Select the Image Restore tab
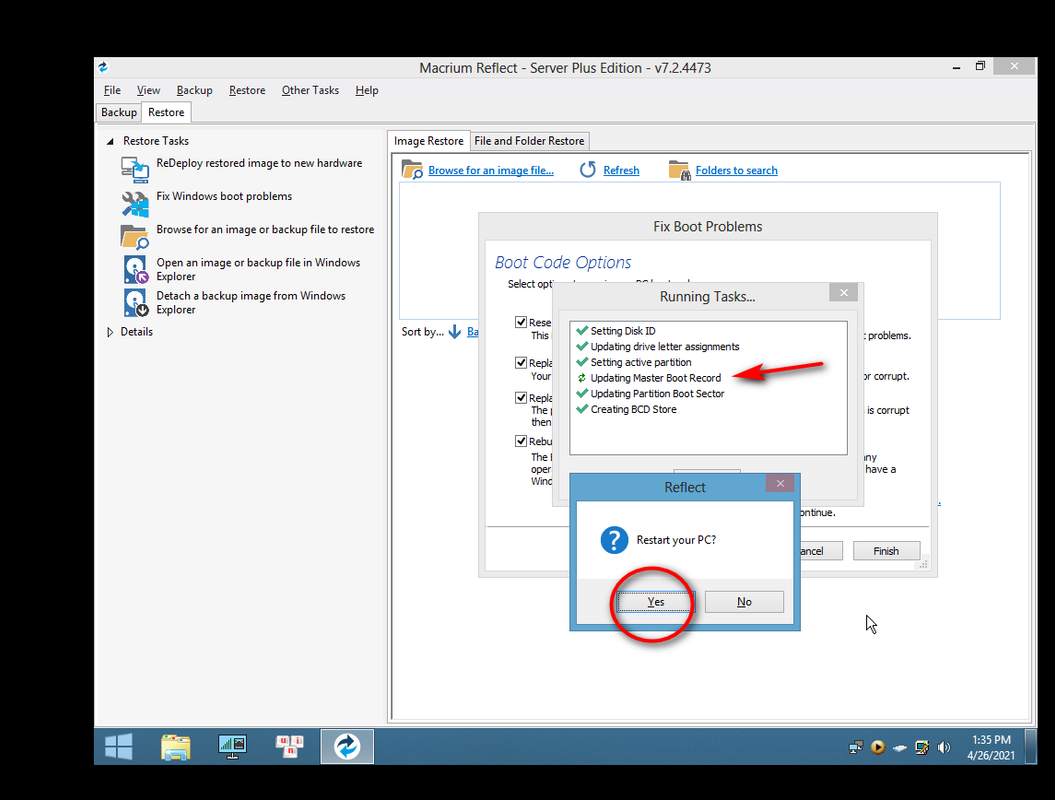1055x800 pixels. tap(429, 141)
